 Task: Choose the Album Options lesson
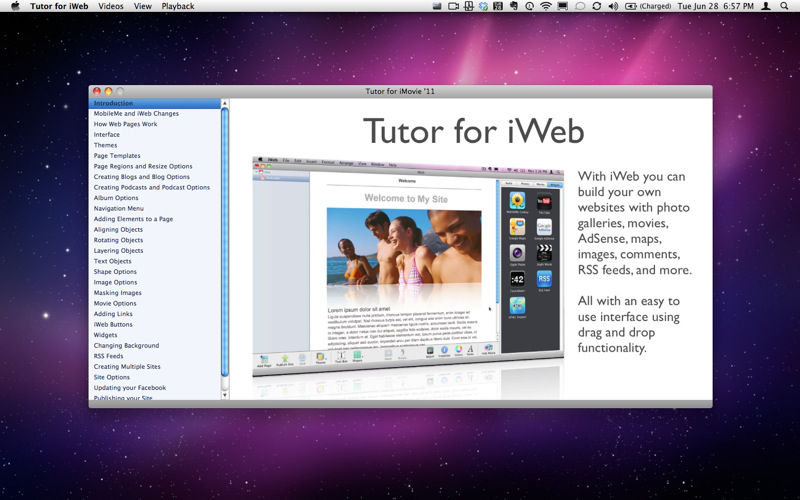pos(116,198)
